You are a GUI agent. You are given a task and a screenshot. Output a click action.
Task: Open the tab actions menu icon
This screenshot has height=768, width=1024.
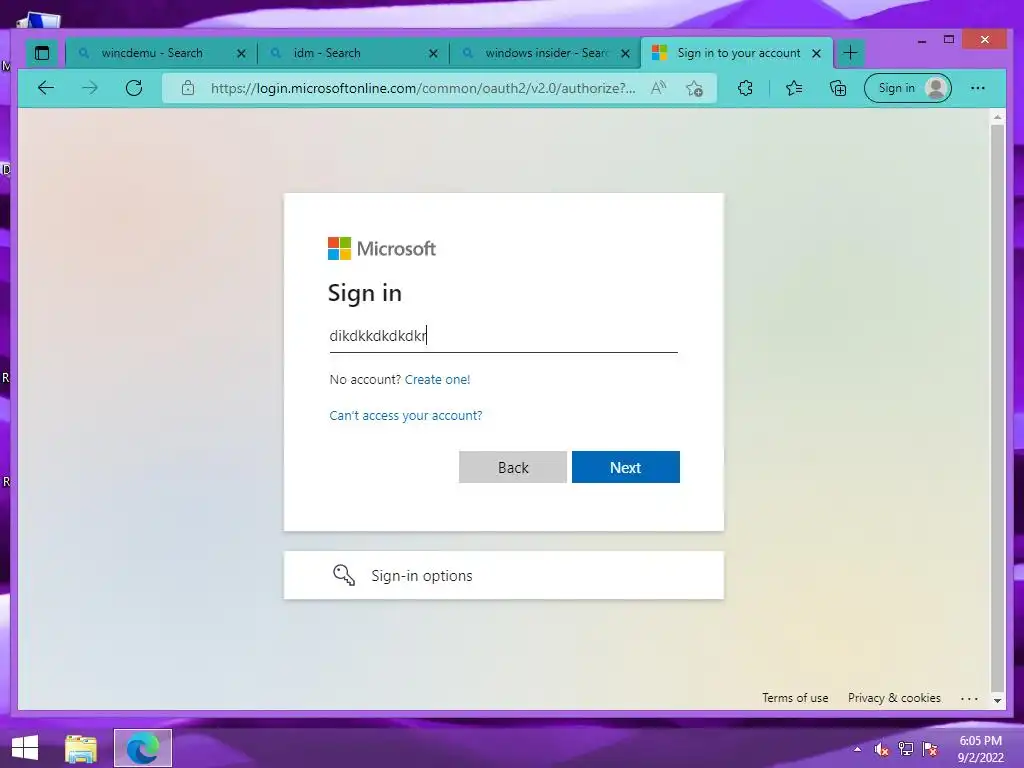(x=42, y=53)
